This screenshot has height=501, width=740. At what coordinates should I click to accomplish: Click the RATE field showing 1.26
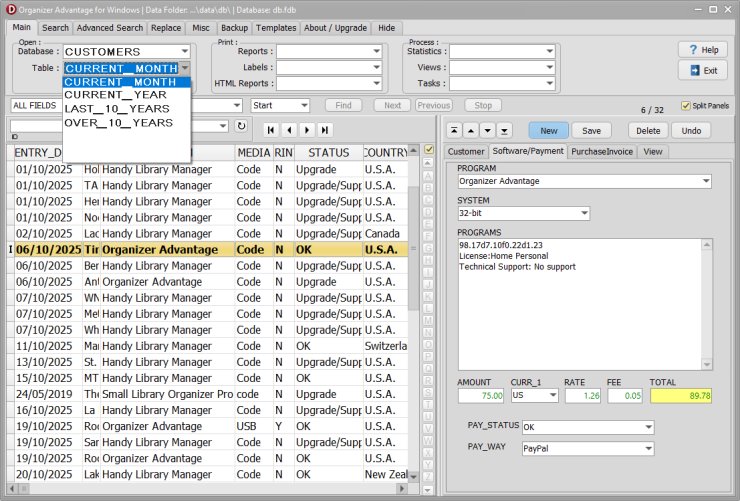point(583,395)
